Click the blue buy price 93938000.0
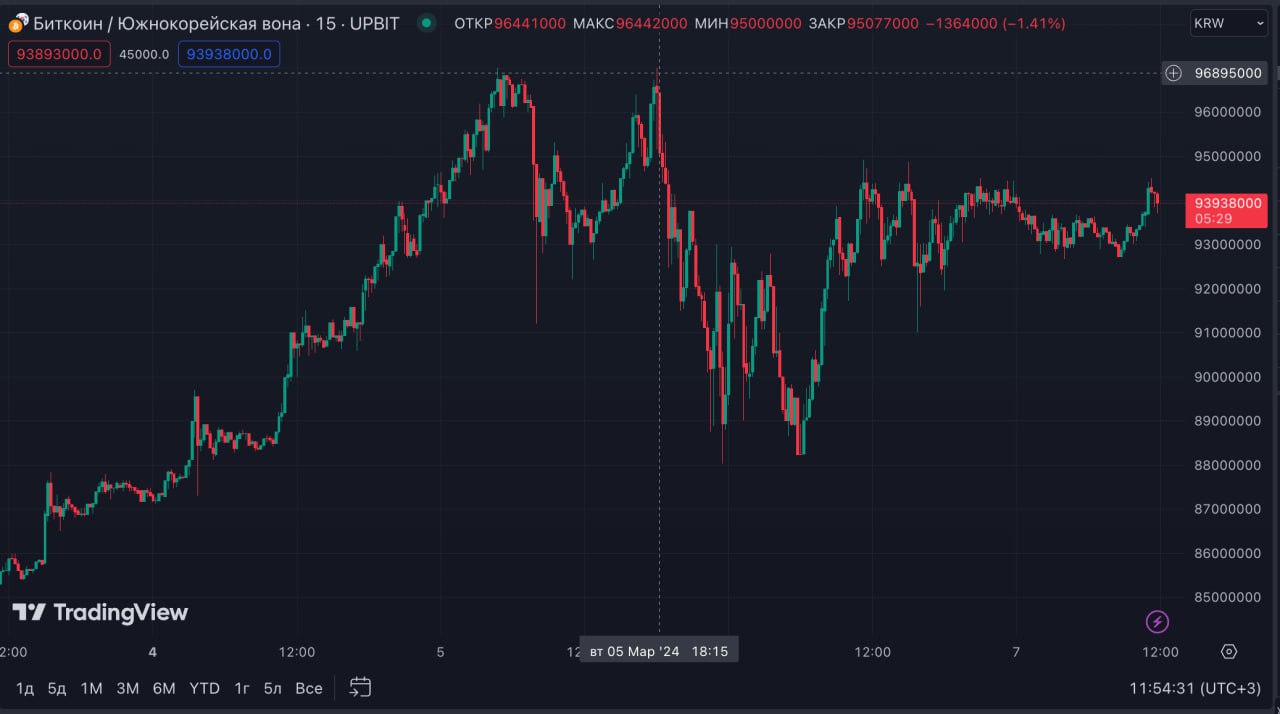This screenshot has width=1280, height=714. pyautogui.click(x=229, y=54)
